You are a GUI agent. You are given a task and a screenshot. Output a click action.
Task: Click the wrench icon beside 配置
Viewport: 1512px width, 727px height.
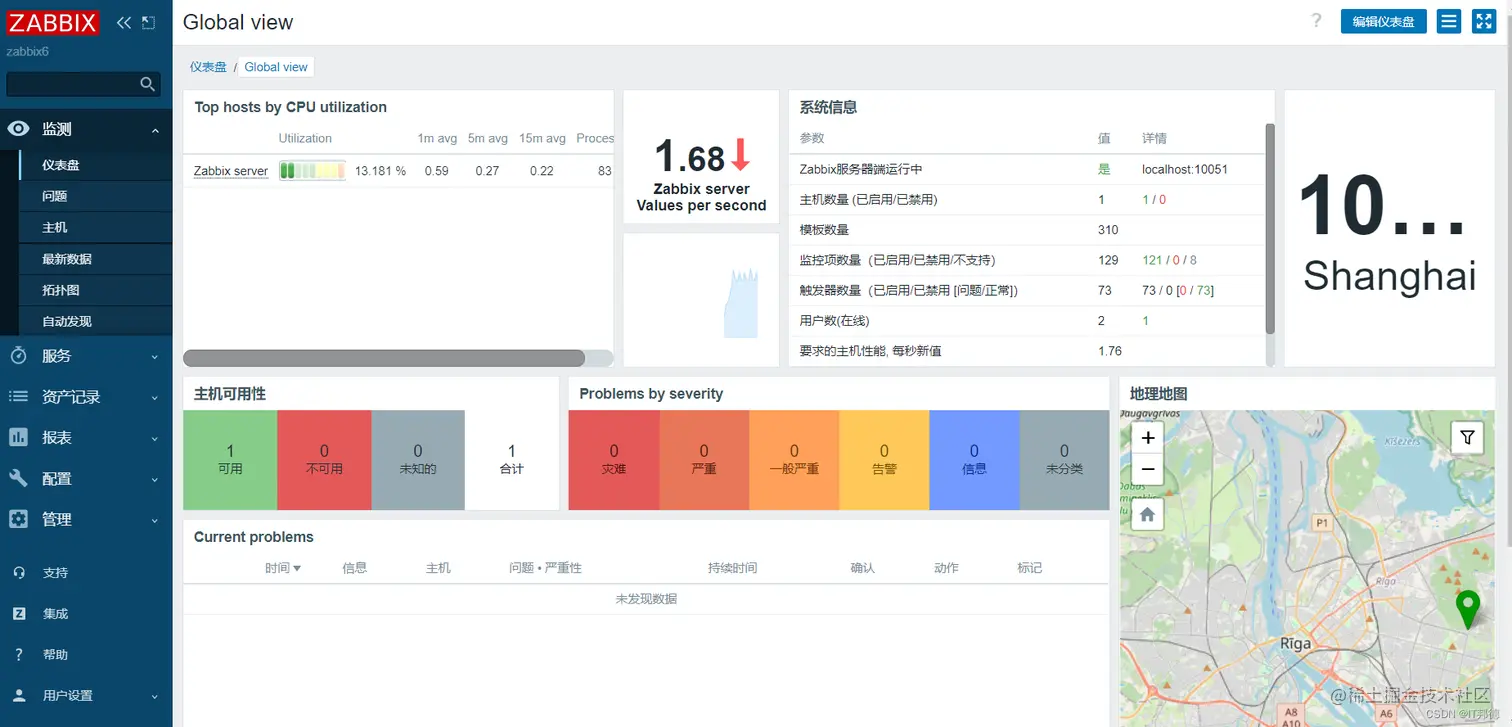pyautogui.click(x=18, y=478)
